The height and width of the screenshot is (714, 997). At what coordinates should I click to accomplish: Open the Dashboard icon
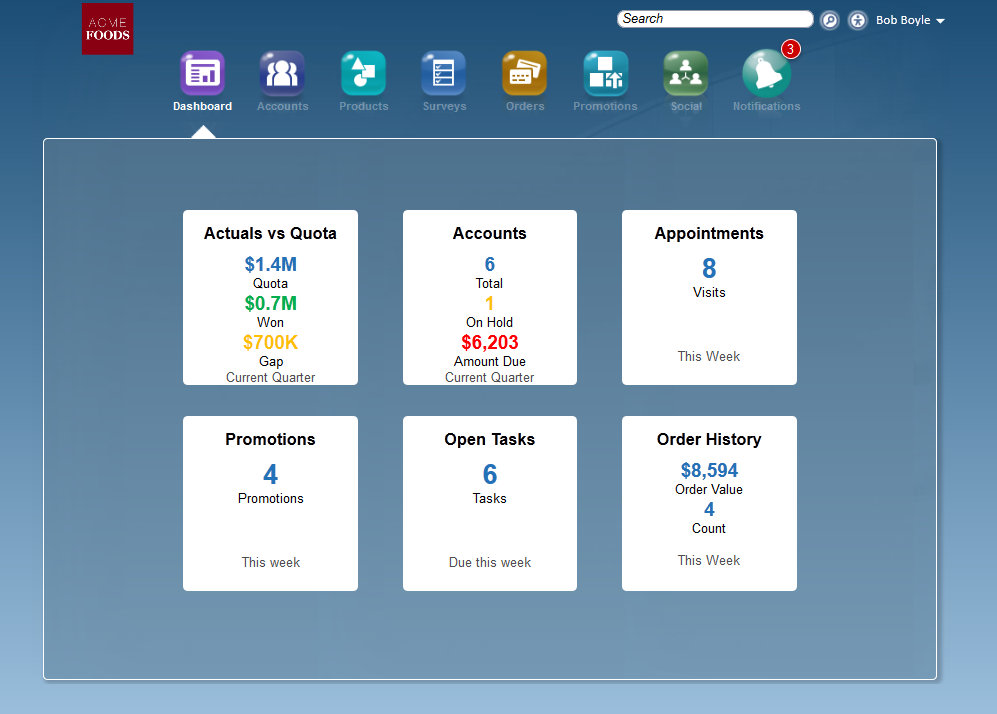[202, 72]
